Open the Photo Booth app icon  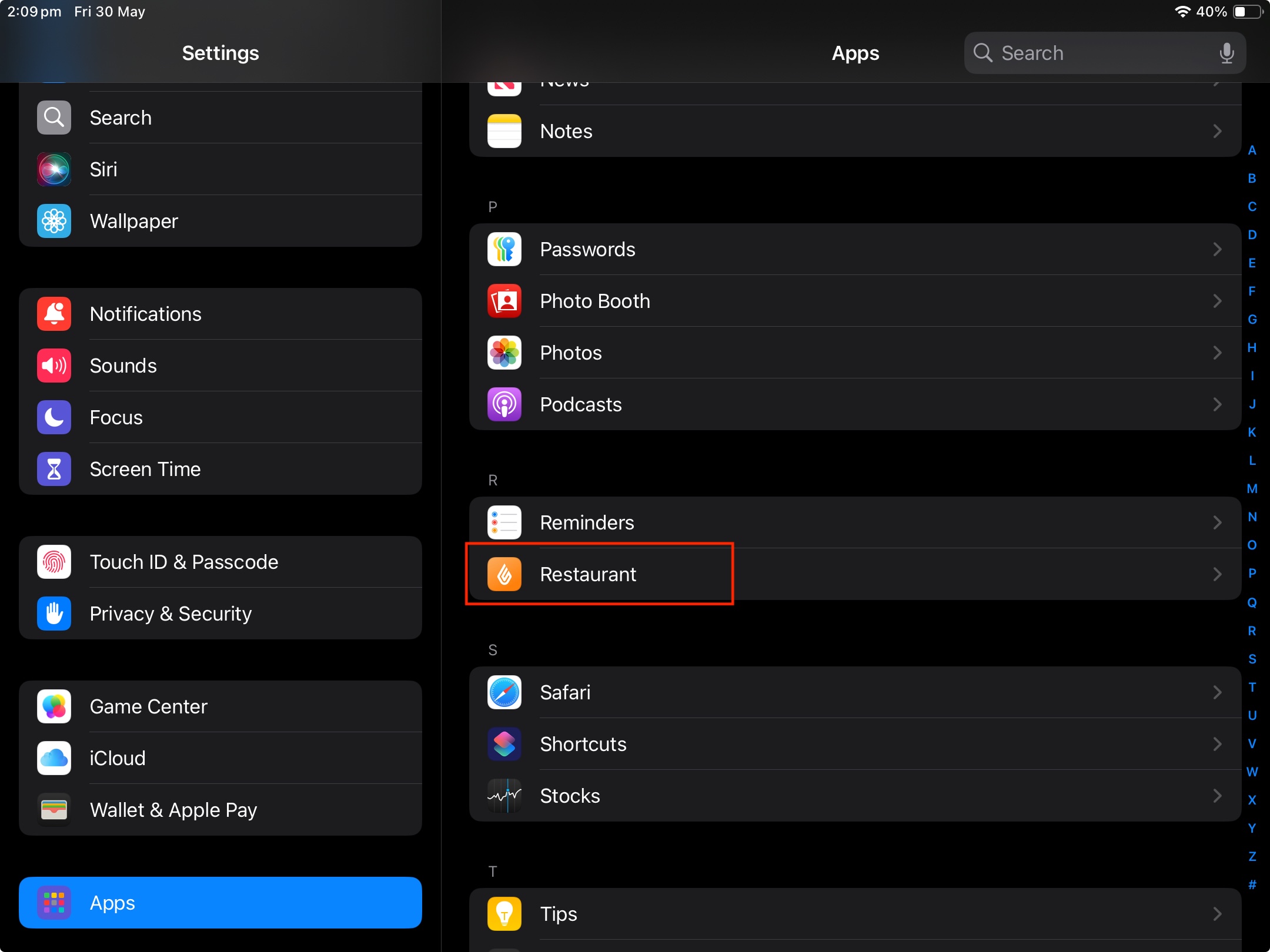(504, 301)
